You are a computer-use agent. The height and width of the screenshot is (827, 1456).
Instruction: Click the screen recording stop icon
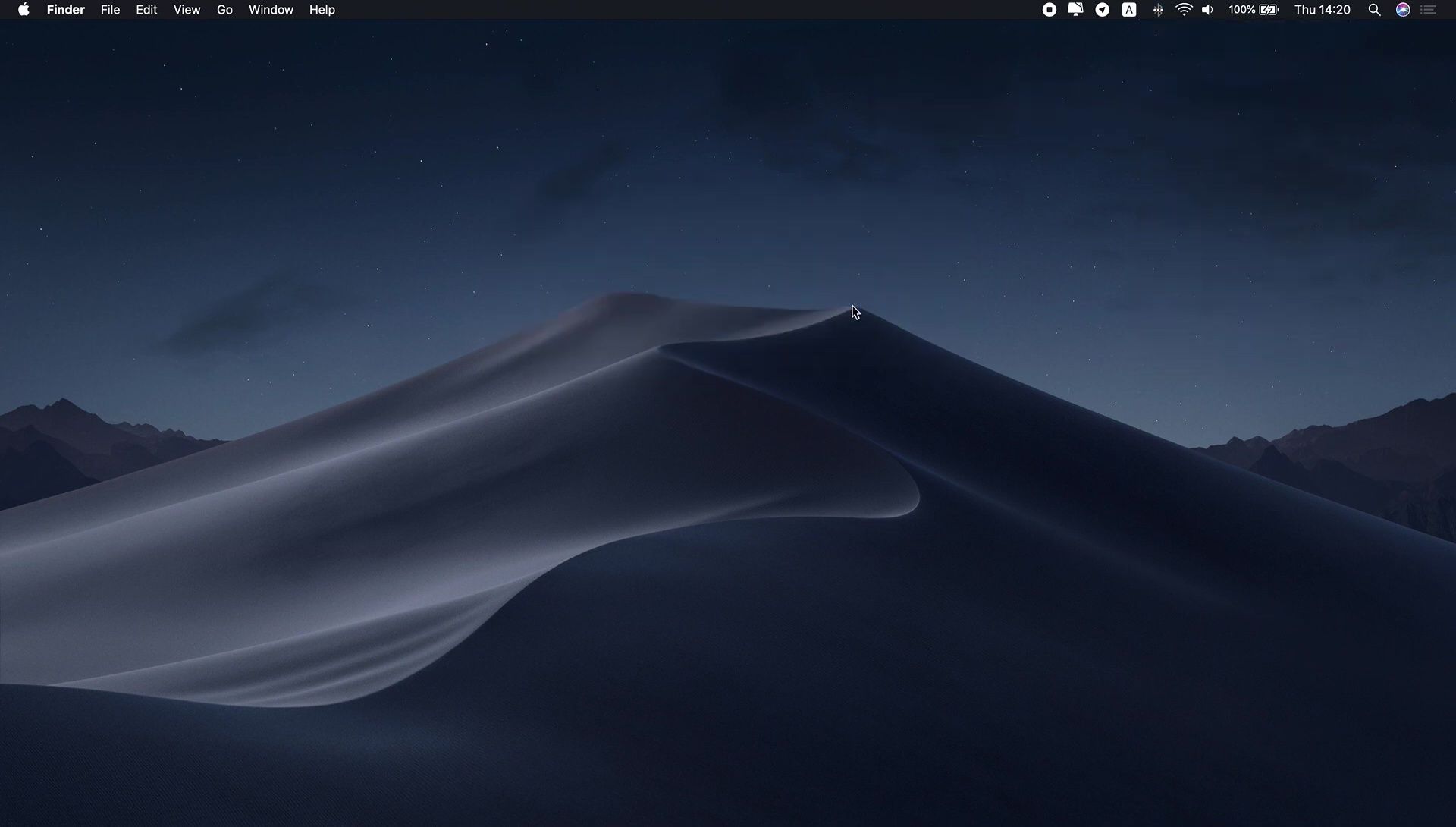1050,10
